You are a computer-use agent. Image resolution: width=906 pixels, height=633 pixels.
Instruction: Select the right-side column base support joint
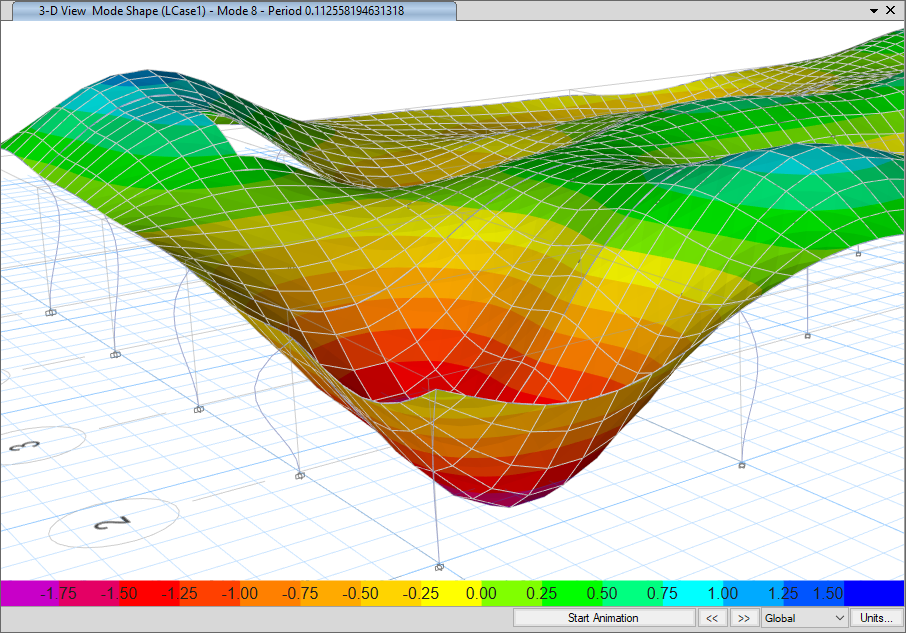(742, 465)
